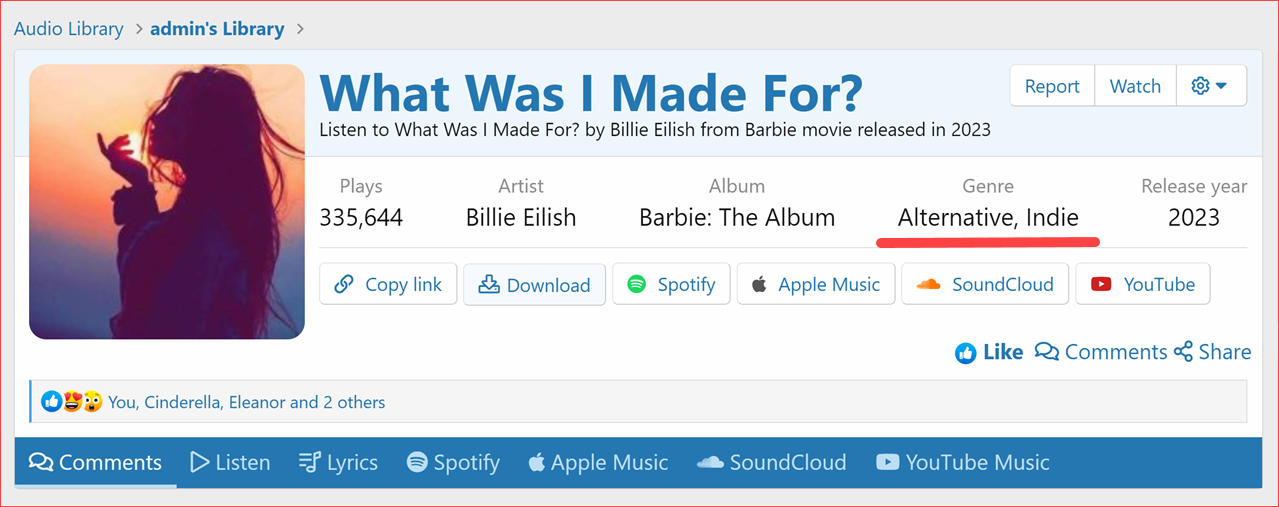The width and height of the screenshot is (1279, 507).
Task: Open the Audio Library breadcrumb link
Action: pyautogui.click(x=68, y=29)
